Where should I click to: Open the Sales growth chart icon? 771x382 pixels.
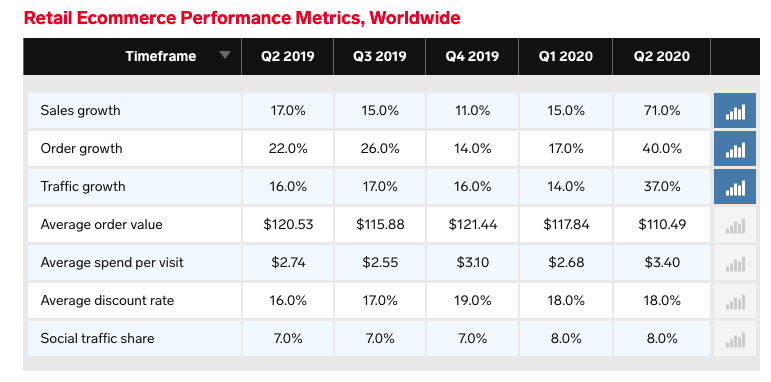pos(735,111)
